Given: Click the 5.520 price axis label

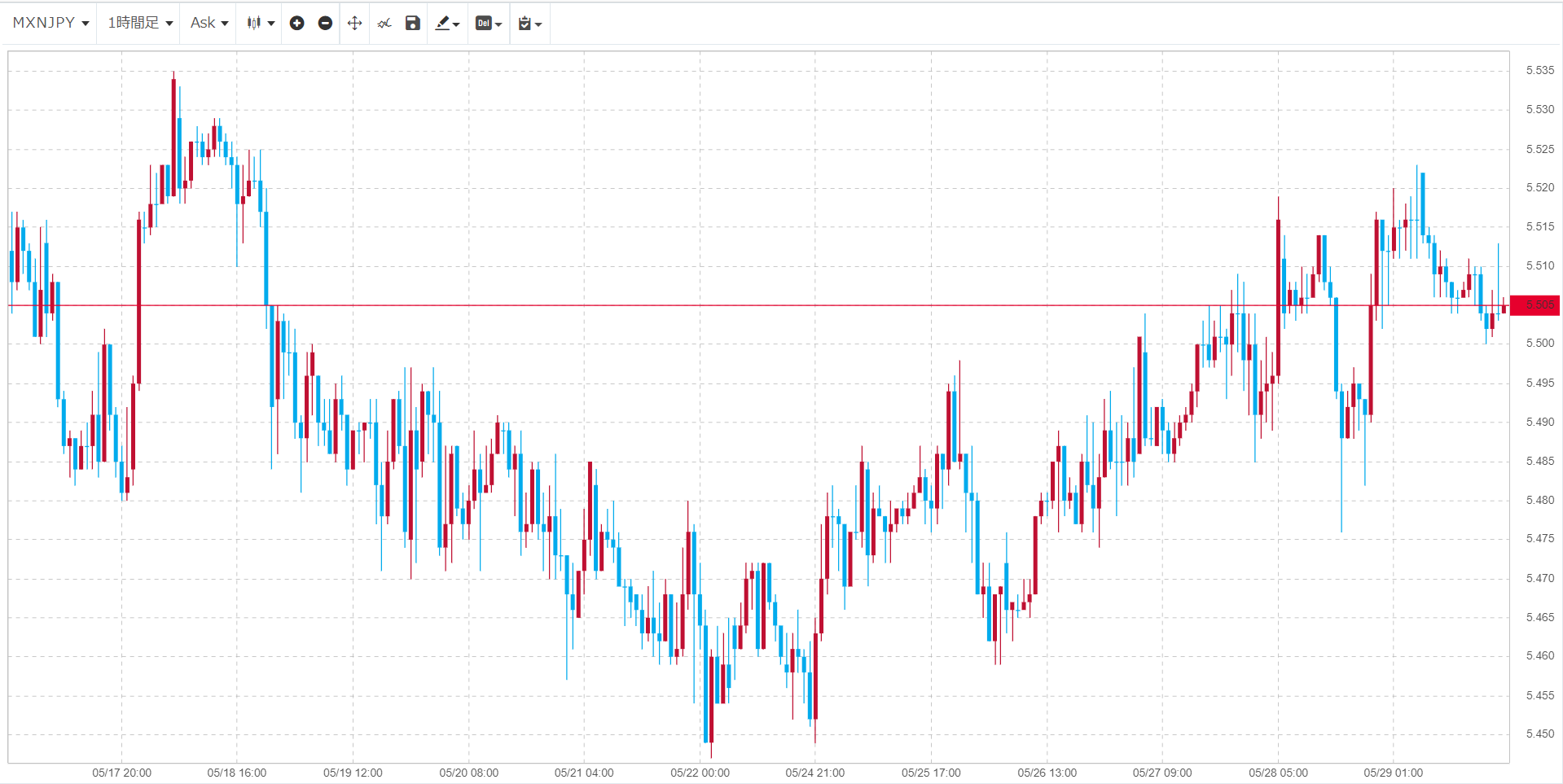Looking at the screenshot, I should tap(1539, 188).
